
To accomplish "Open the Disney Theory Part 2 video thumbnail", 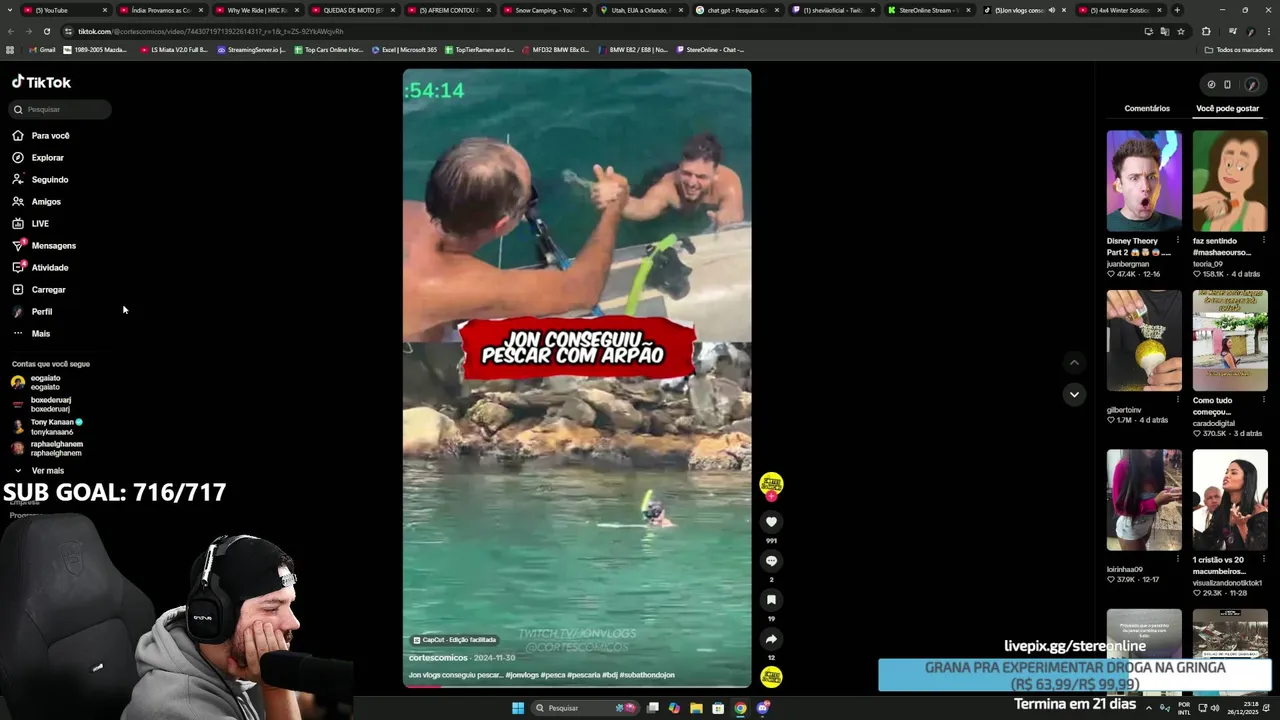I will [x=1144, y=181].
